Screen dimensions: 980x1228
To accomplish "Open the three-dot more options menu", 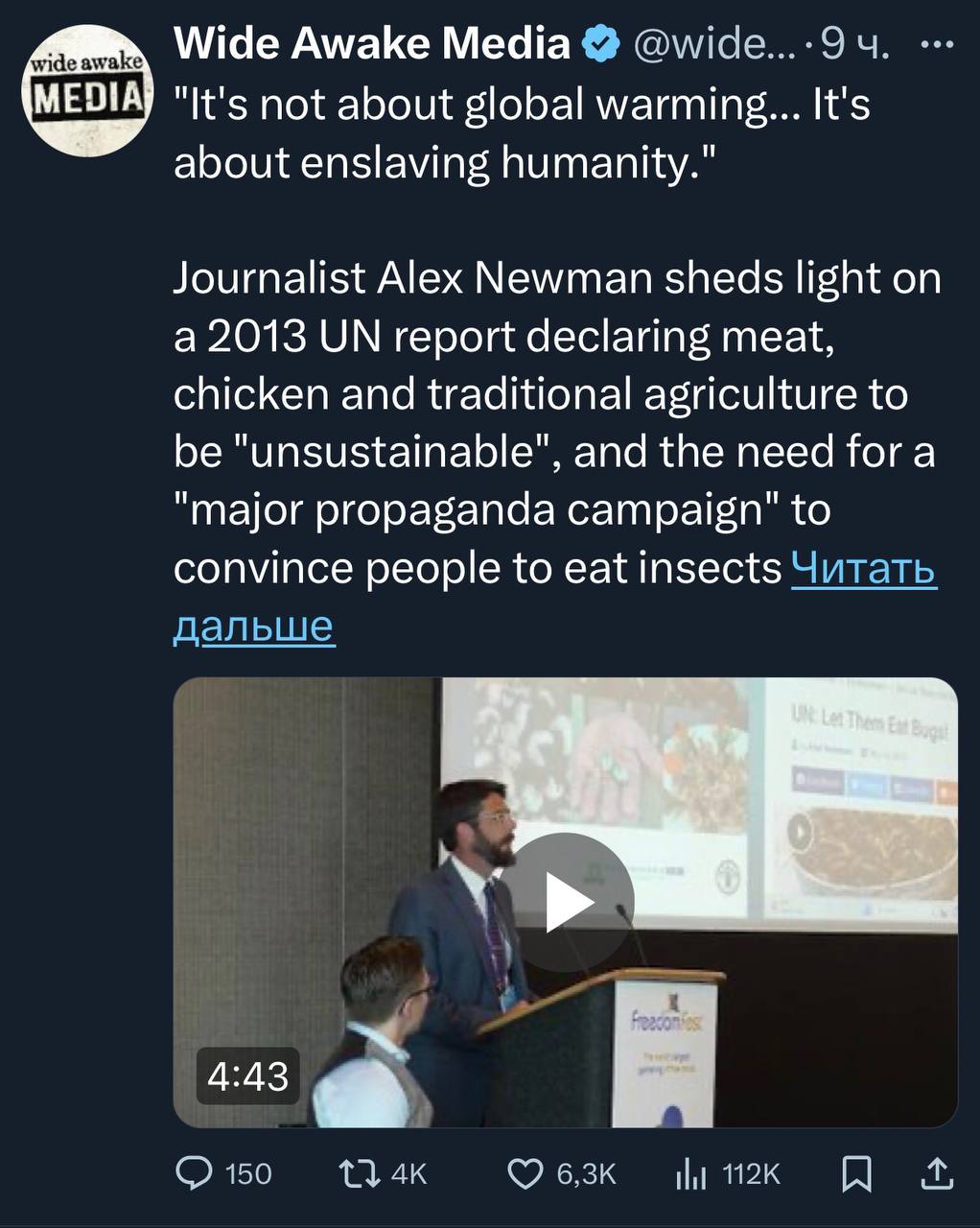I will (x=937, y=45).
